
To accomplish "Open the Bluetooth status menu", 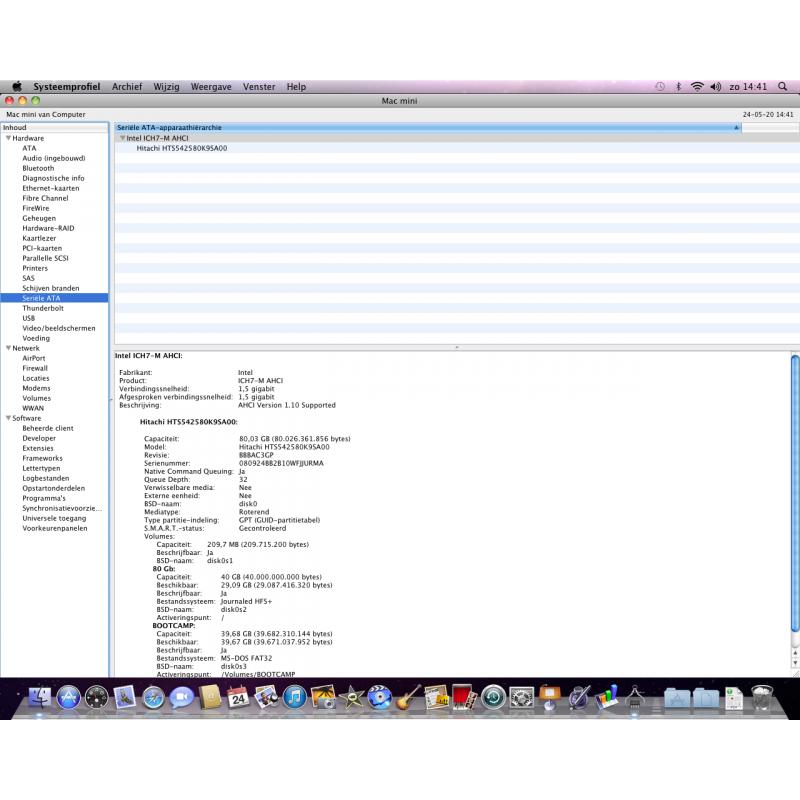I will [x=678, y=86].
